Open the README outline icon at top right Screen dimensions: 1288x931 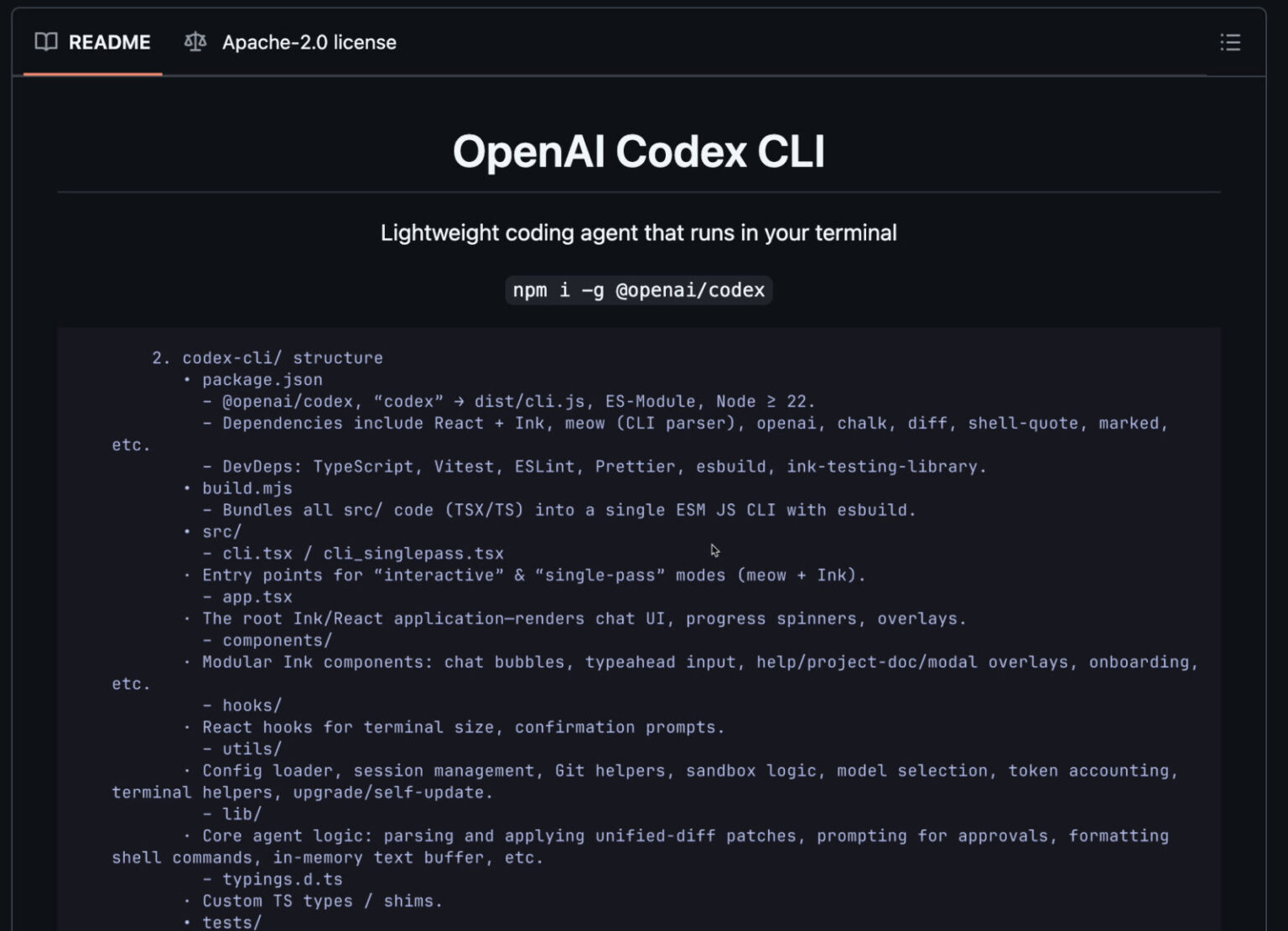click(x=1230, y=43)
